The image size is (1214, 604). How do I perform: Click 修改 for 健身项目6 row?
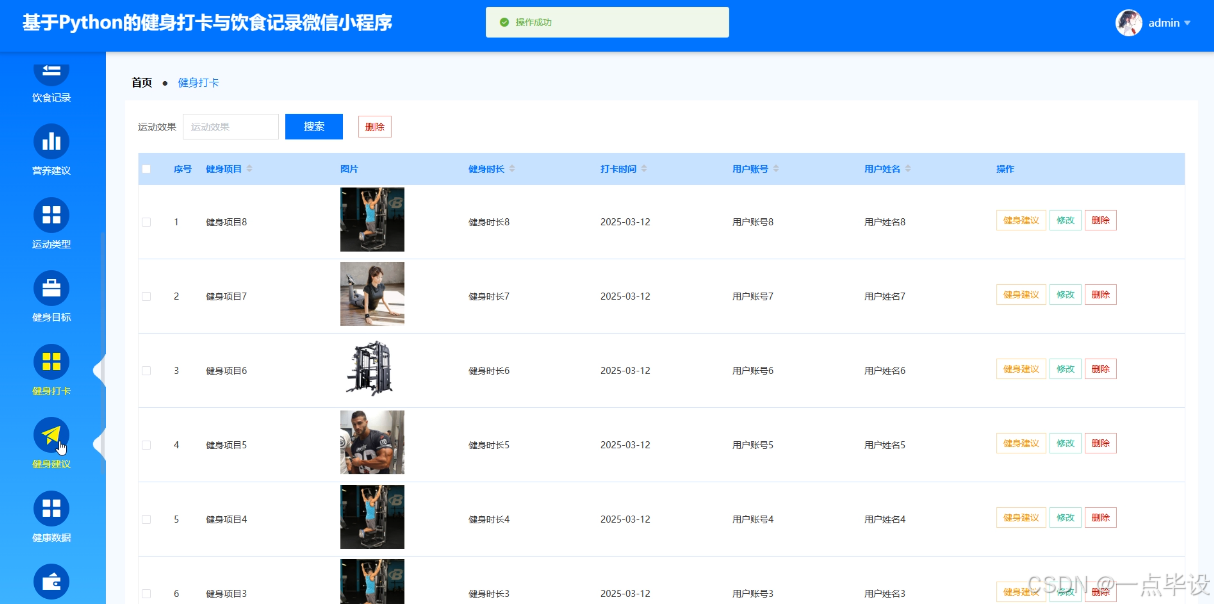[1065, 369]
